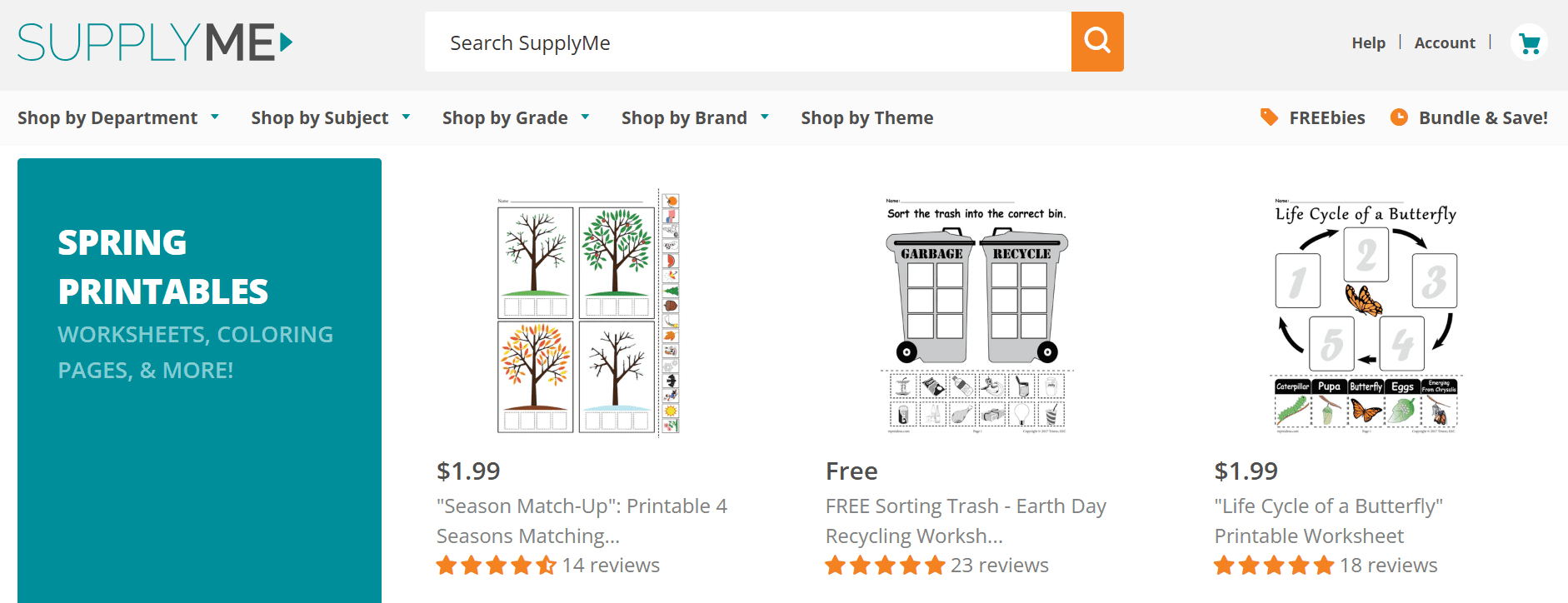Open the butterfly worksheet star rating
The width and height of the screenshot is (1568, 603).
tap(1275, 565)
